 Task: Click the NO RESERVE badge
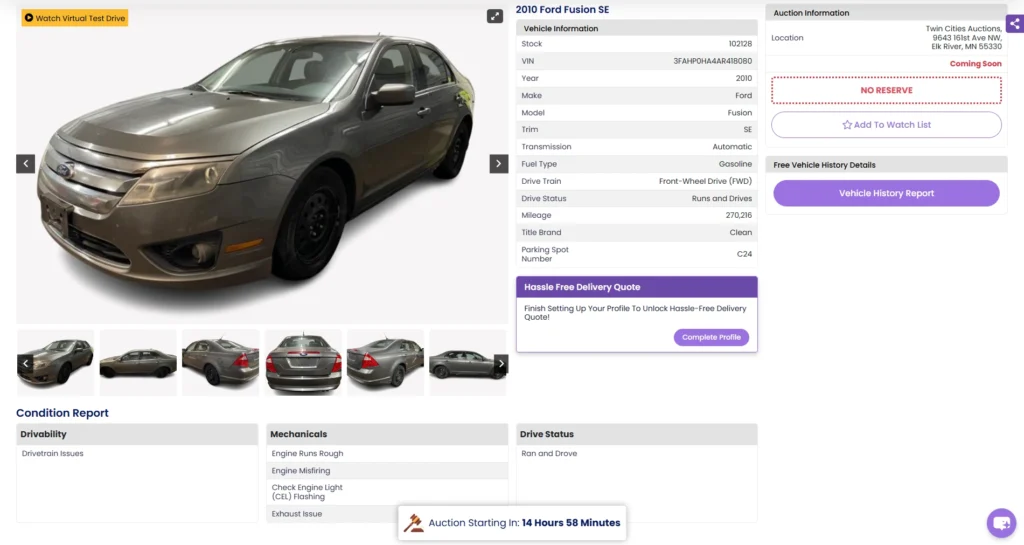[x=886, y=90]
